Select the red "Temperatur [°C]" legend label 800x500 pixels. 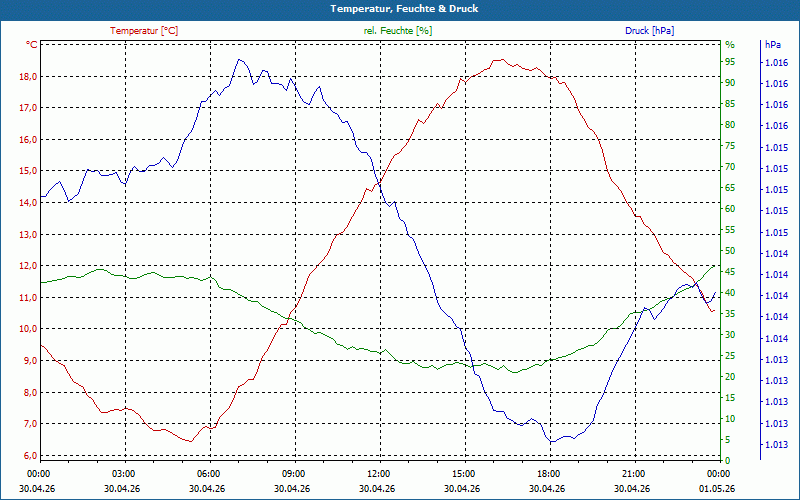pos(144,31)
